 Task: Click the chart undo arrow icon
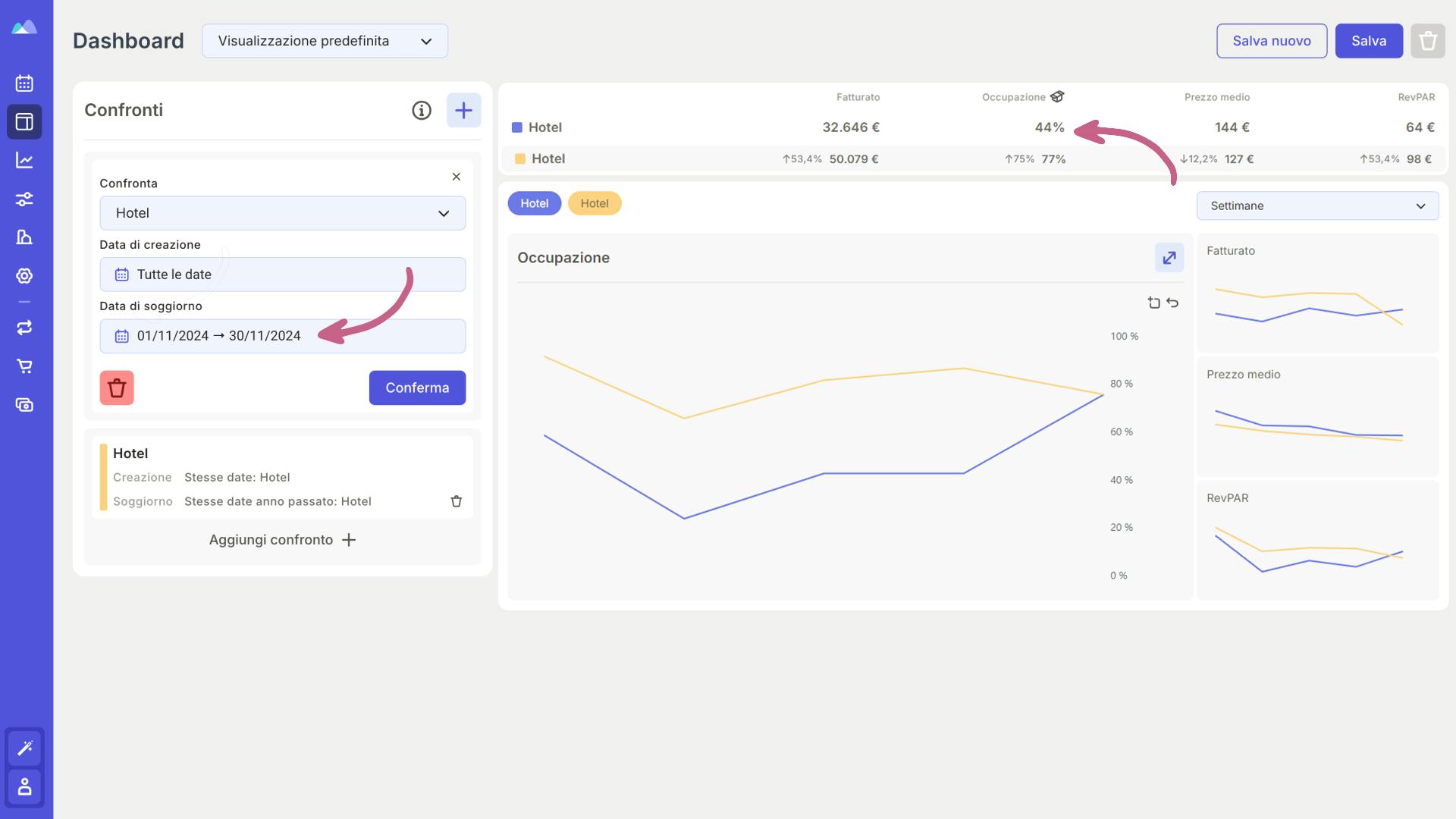(1172, 303)
